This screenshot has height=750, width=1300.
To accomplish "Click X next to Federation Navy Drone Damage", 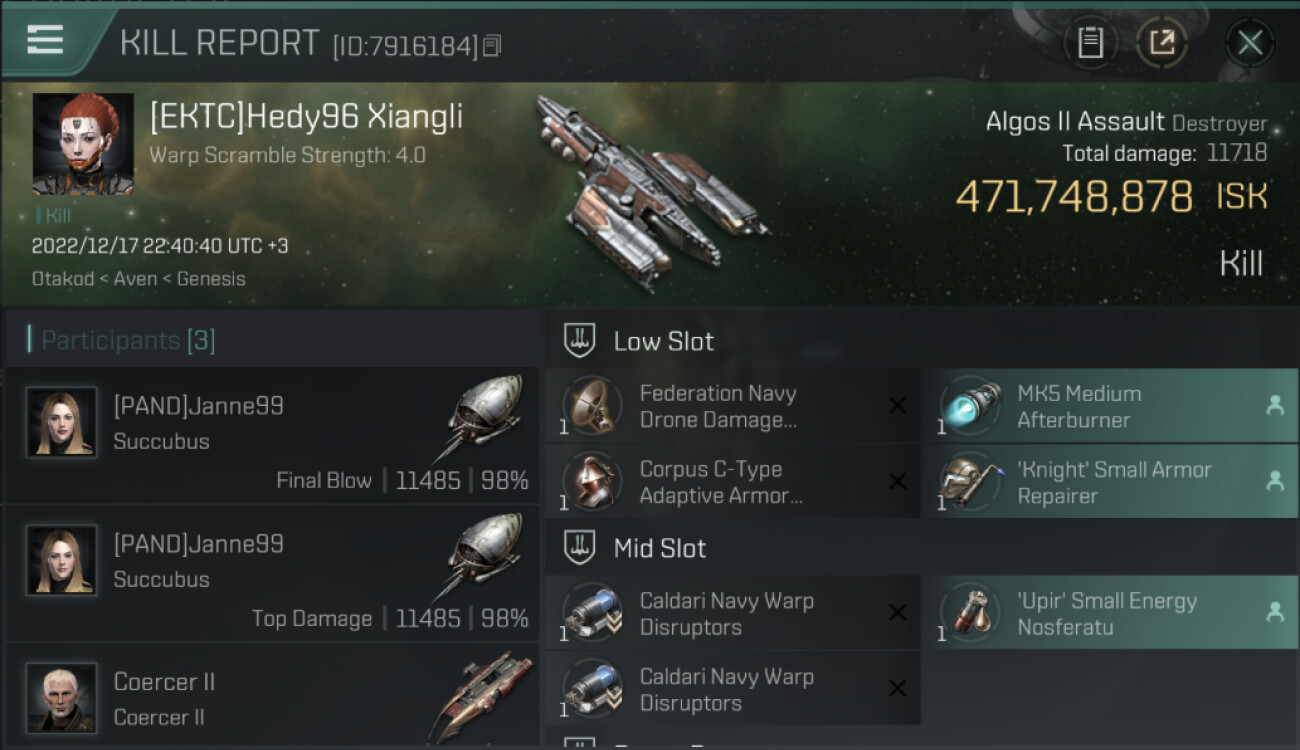I will pos(897,406).
